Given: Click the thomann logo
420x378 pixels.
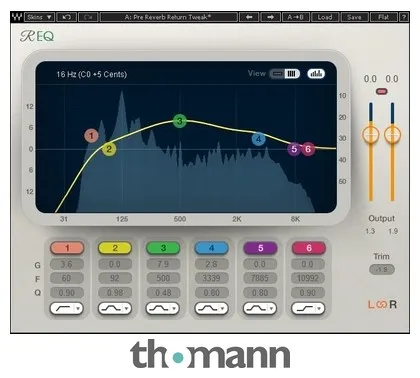Looking at the screenshot, I should pyautogui.click(x=210, y=354).
